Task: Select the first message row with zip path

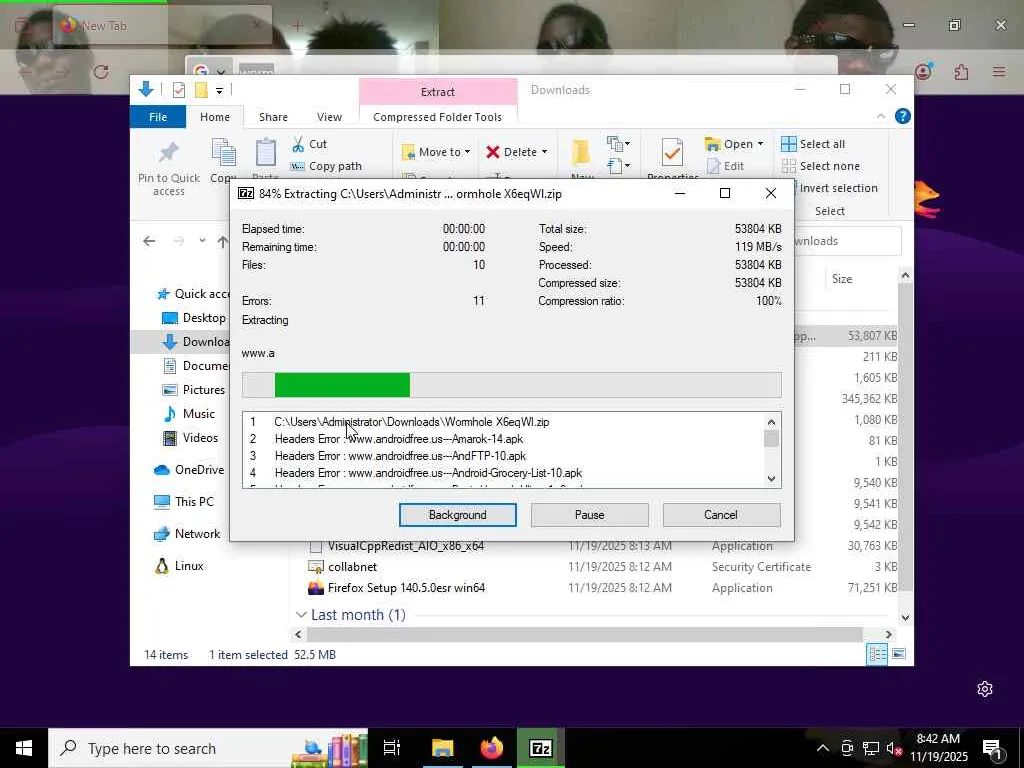Action: tap(411, 422)
